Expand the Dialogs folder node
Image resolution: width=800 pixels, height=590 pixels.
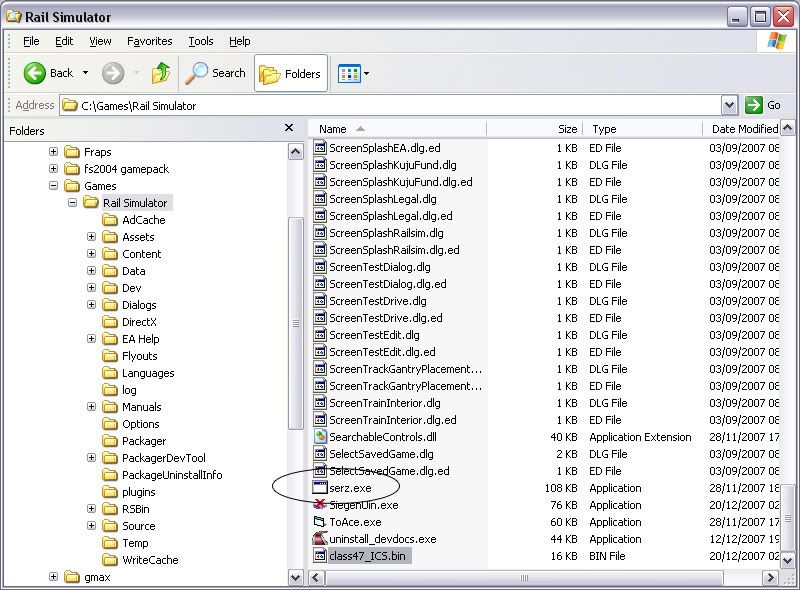coord(91,305)
